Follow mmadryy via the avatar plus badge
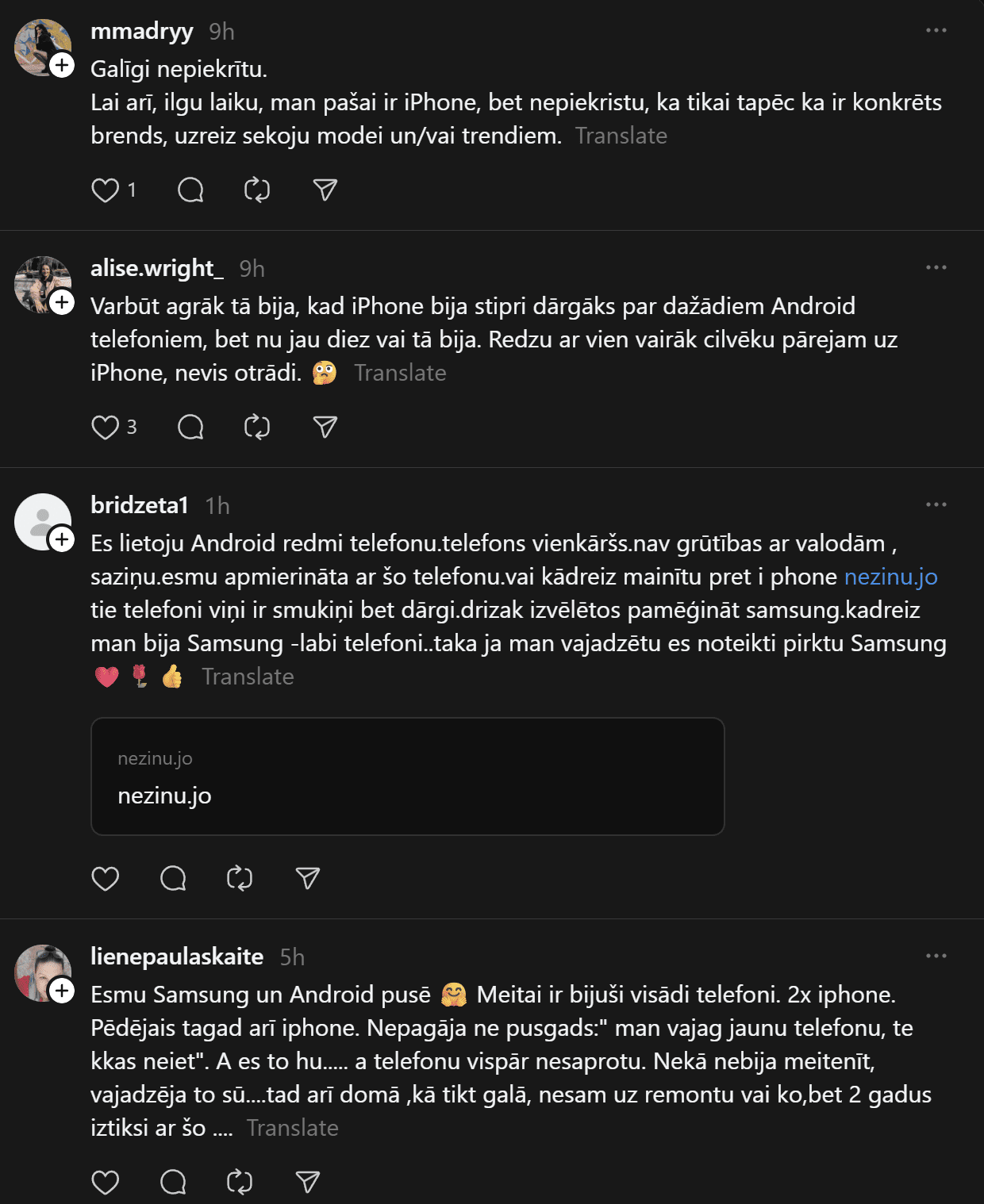The height and width of the screenshot is (1204, 984). coord(62,65)
